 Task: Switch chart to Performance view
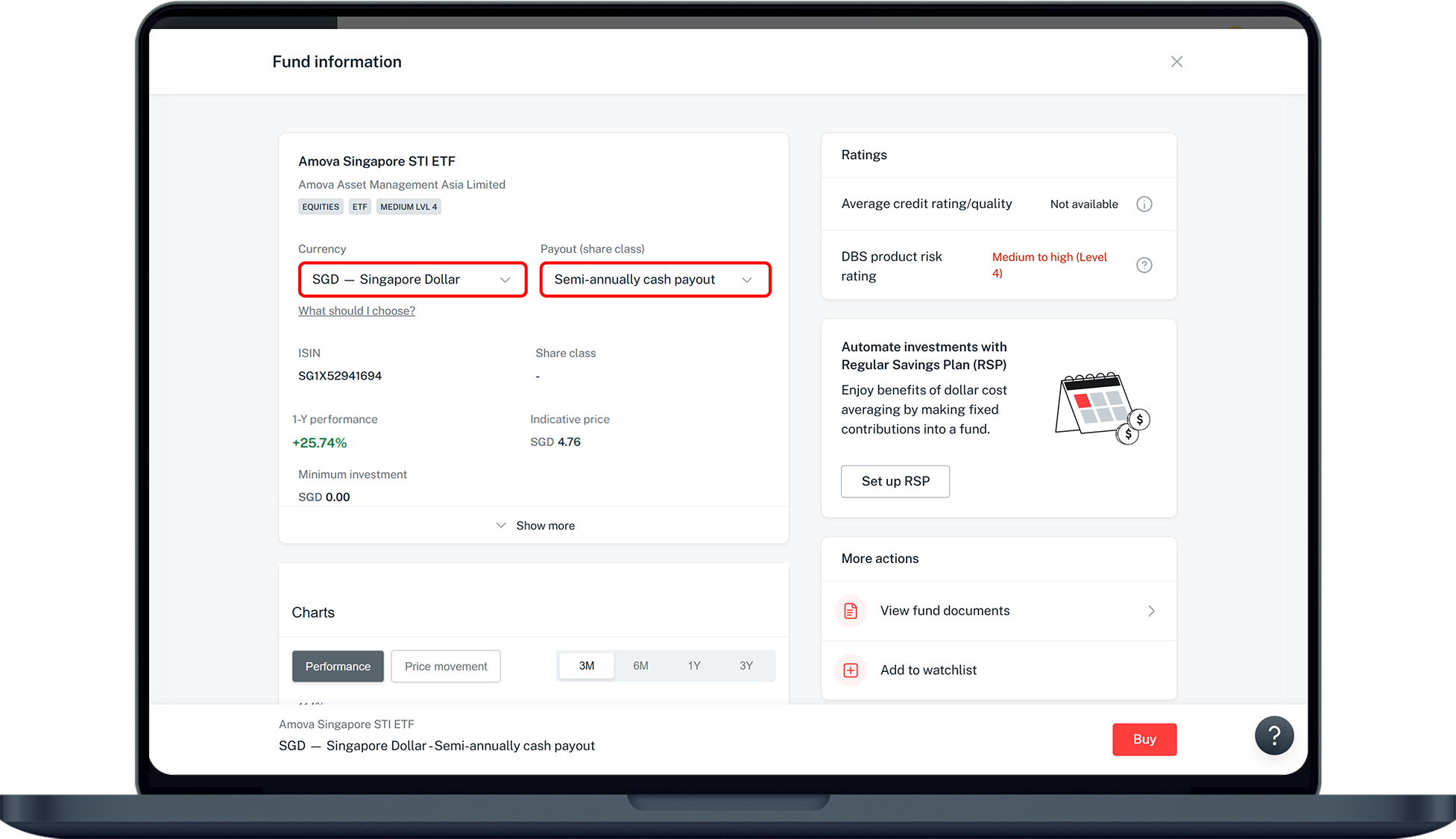tap(338, 667)
